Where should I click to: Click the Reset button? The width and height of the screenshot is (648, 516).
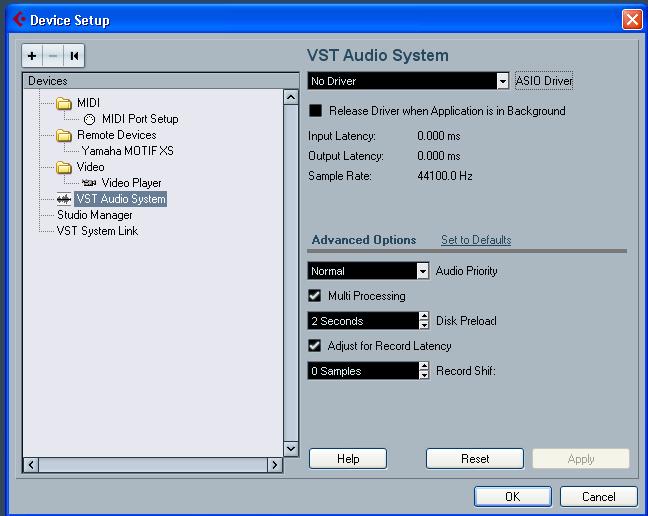tap(475, 459)
